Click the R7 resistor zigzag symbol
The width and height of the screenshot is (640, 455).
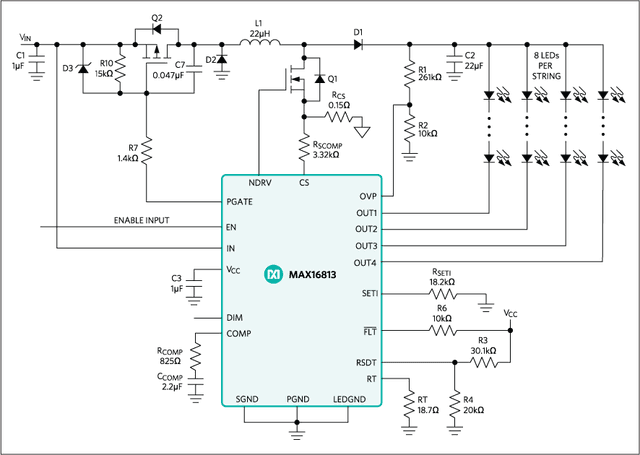(x=147, y=152)
